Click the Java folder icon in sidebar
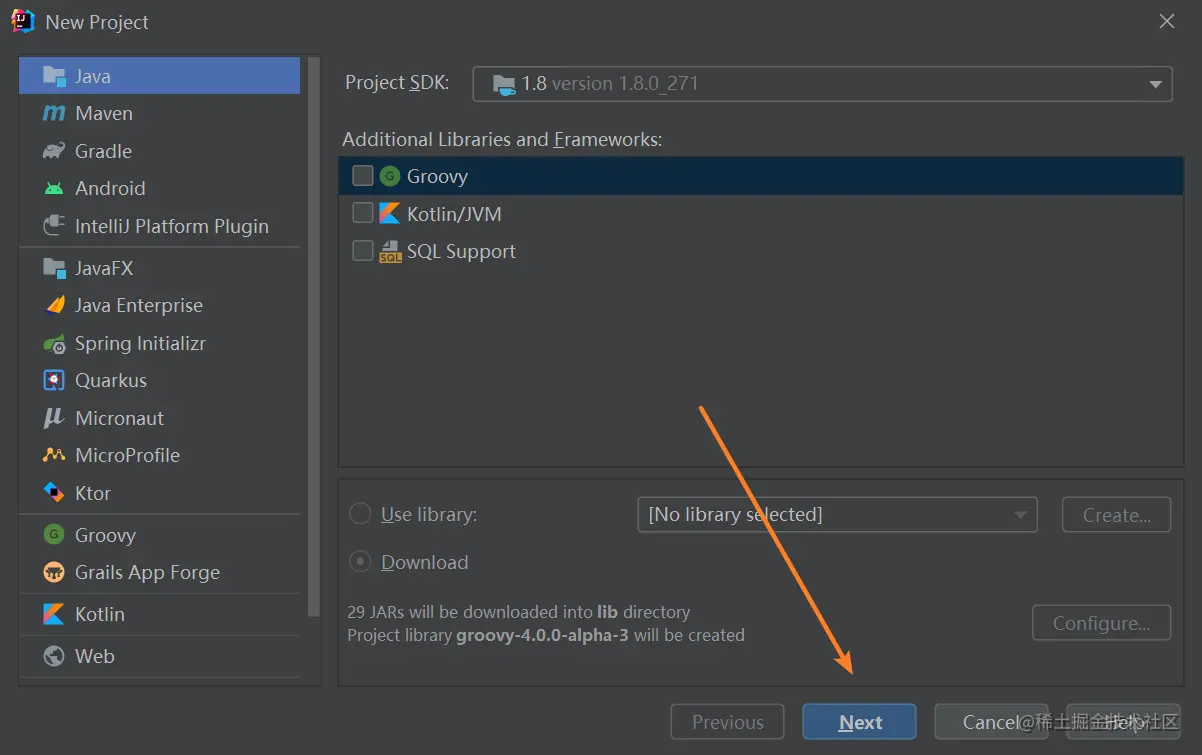 pyautogui.click(x=54, y=76)
